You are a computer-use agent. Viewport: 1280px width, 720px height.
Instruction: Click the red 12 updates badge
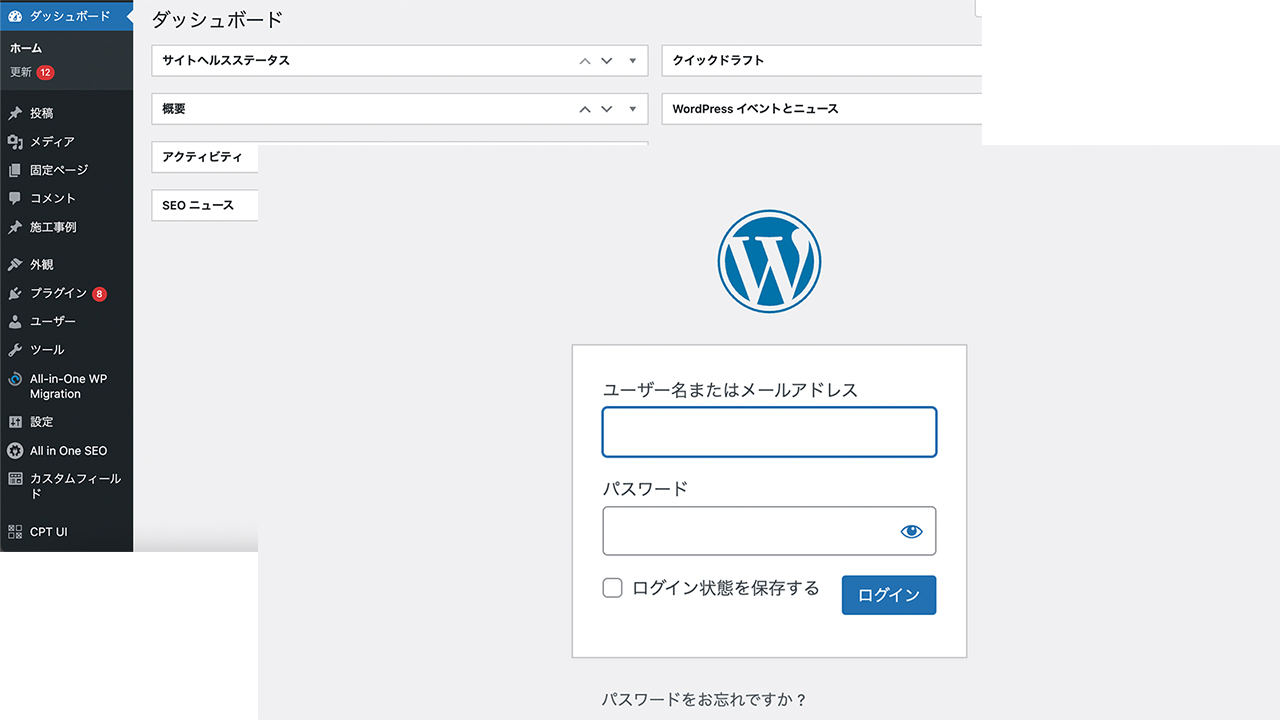click(45, 72)
